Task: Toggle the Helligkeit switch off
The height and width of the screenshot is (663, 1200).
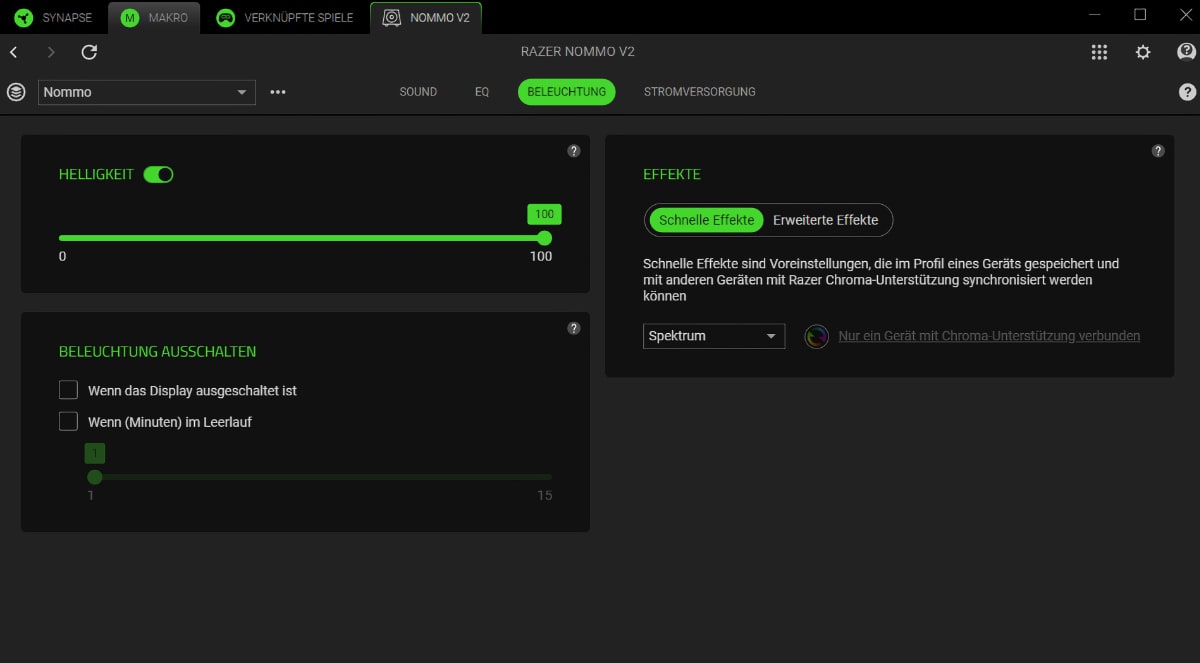Action: click(x=158, y=174)
